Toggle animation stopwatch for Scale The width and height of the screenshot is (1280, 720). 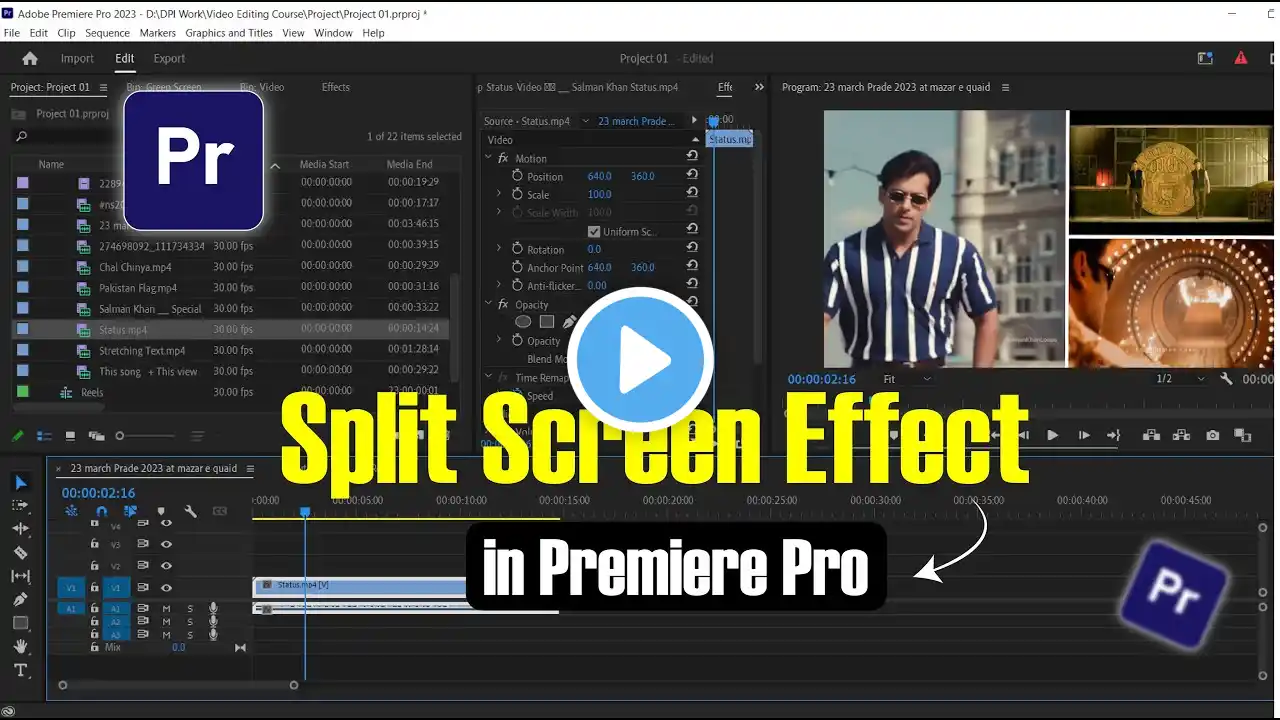tap(517, 194)
